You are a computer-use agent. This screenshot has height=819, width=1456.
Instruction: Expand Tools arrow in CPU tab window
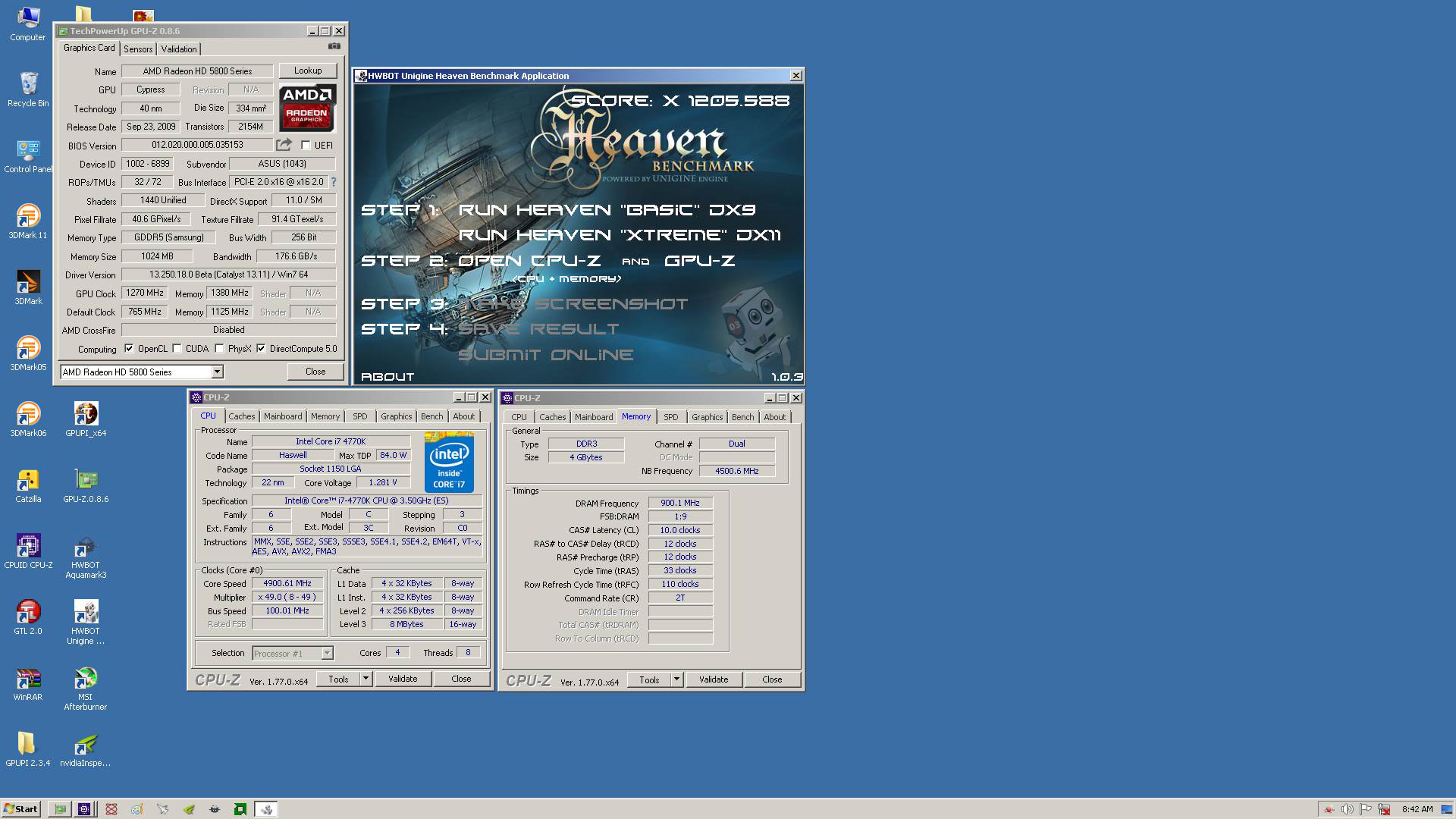pos(366,679)
